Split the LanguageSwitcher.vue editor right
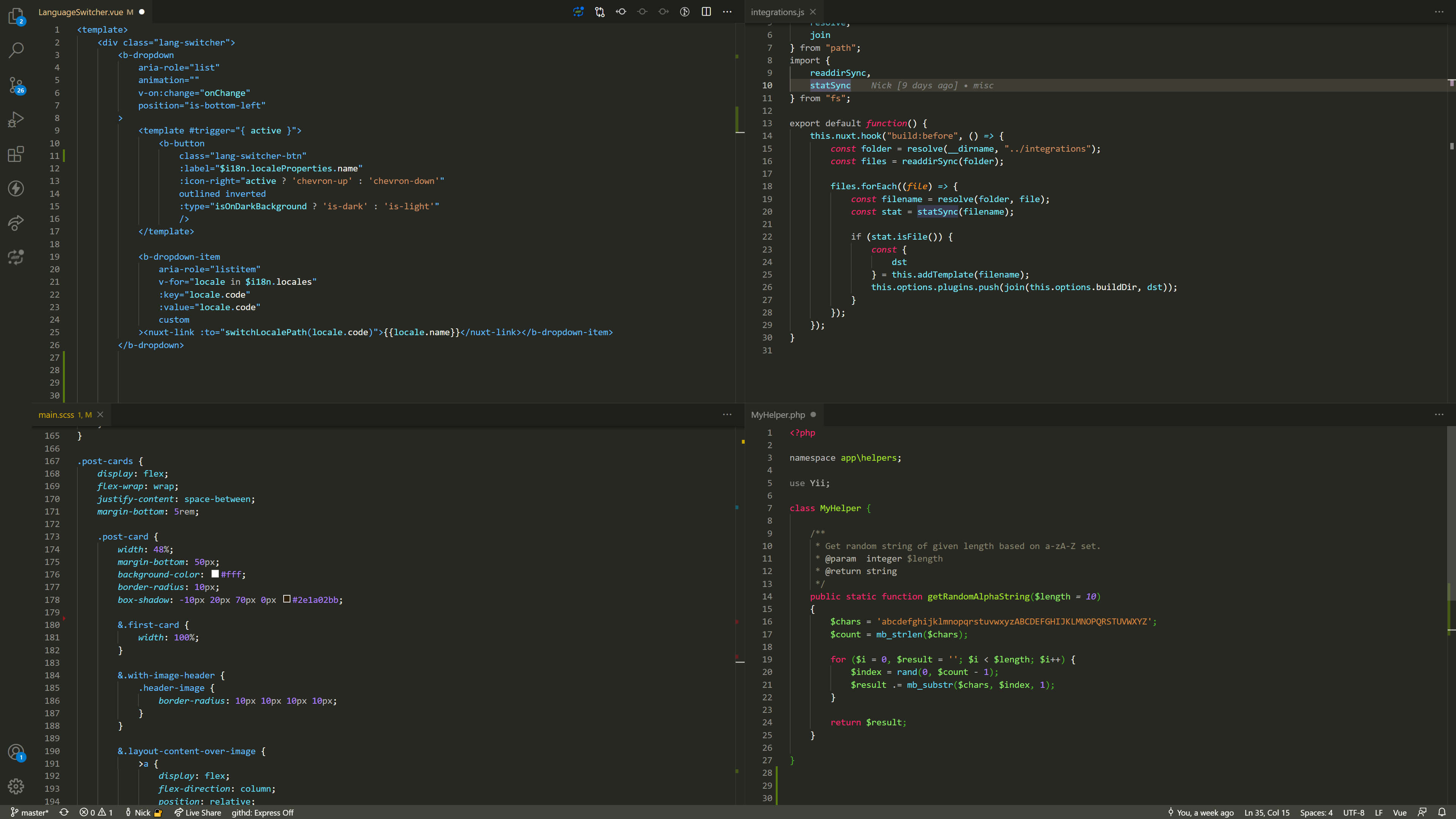Image resolution: width=1456 pixels, height=819 pixels. [x=706, y=12]
